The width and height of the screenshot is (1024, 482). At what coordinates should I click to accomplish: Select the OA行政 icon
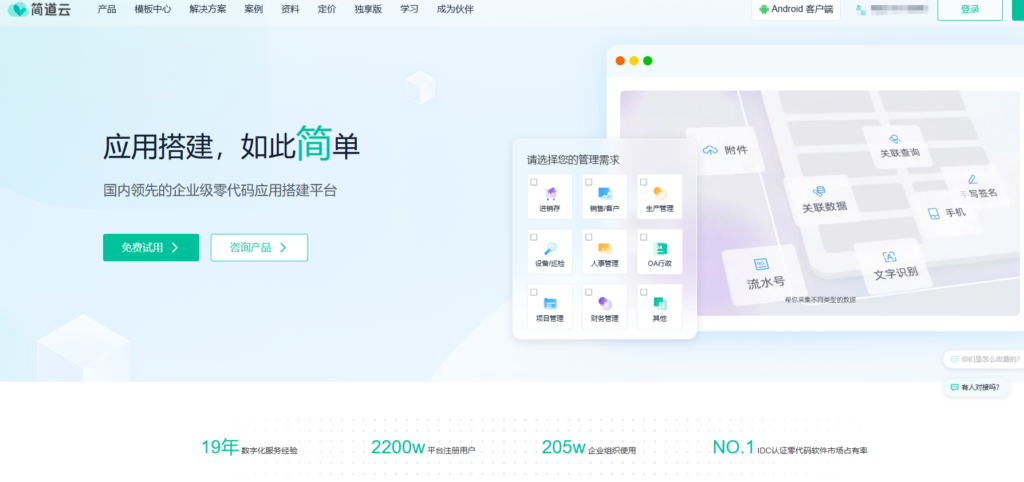tap(660, 248)
